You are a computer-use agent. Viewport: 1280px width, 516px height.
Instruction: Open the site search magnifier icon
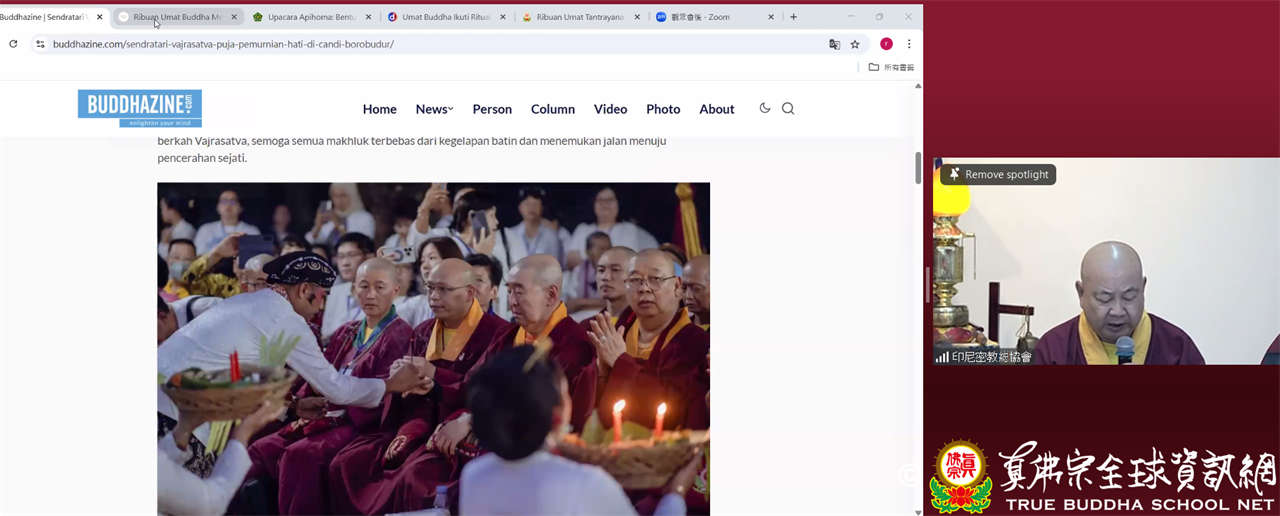point(788,109)
